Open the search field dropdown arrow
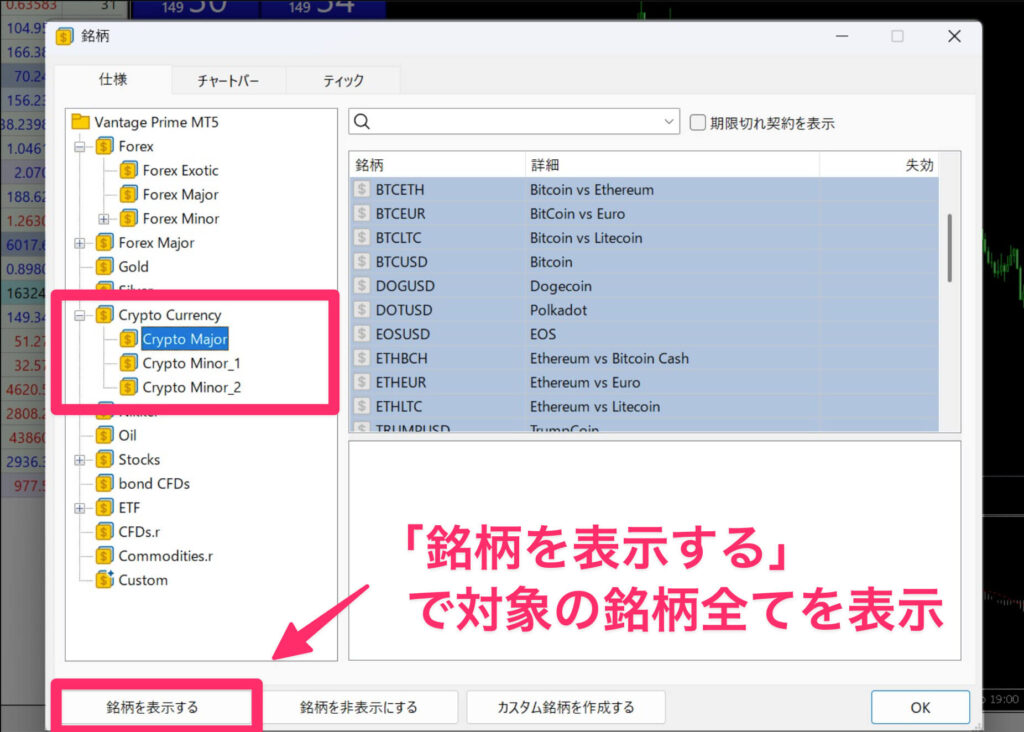 668,122
